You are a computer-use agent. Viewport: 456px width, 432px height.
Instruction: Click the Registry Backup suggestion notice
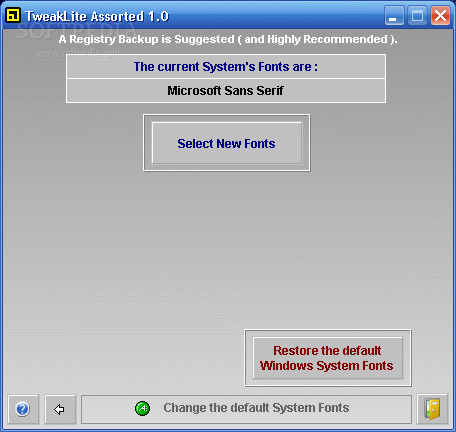click(x=228, y=39)
